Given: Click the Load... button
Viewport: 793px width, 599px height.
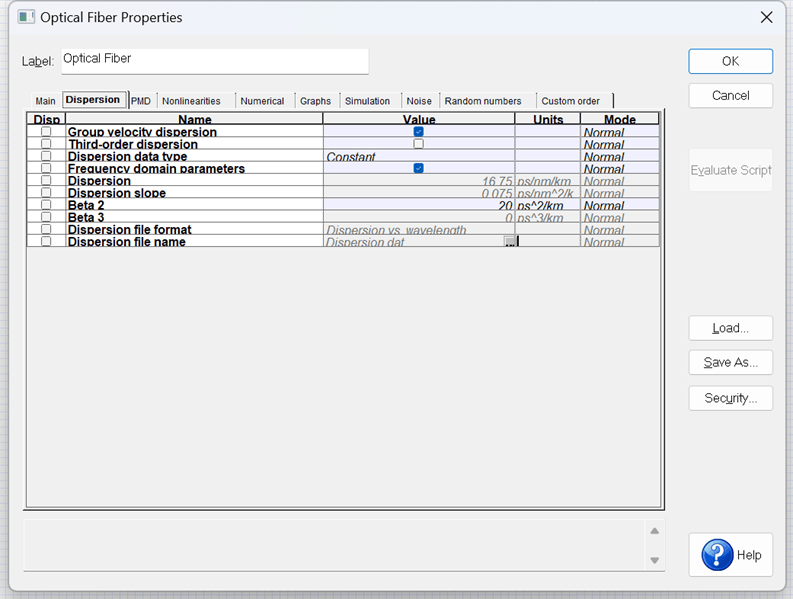Looking at the screenshot, I should [x=730, y=328].
